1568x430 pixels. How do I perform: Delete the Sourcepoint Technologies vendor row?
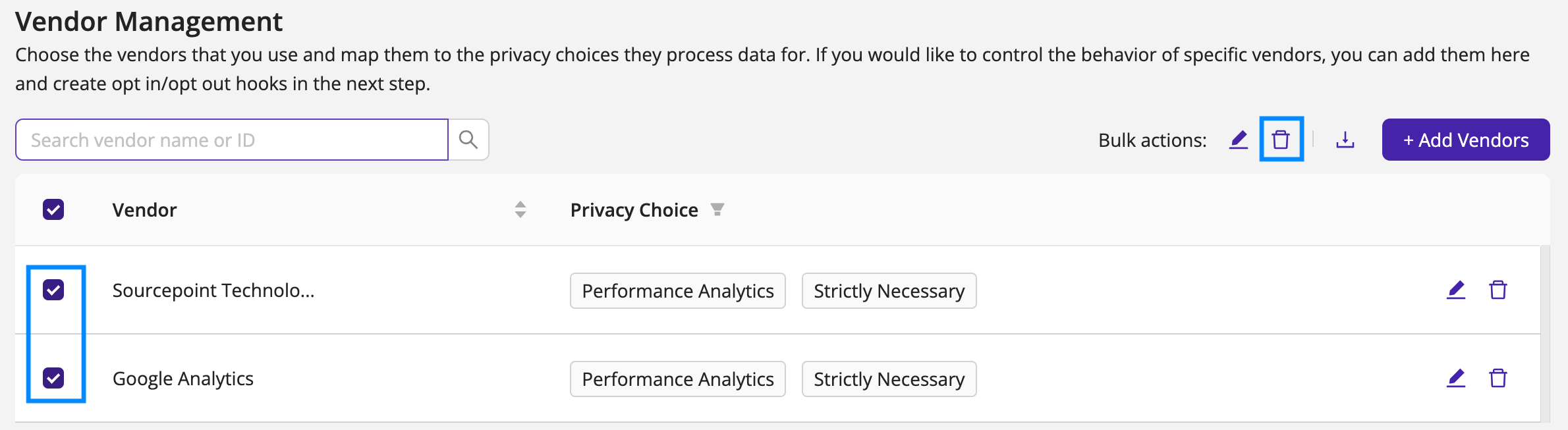click(x=1498, y=290)
